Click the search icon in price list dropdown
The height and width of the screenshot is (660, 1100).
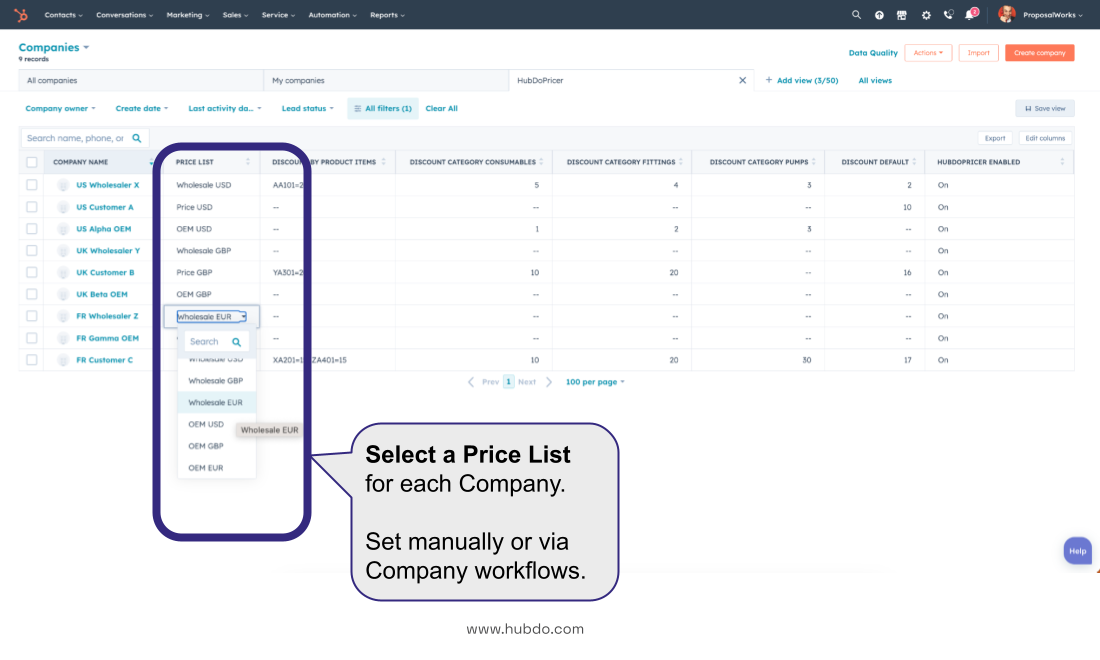click(x=236, y=342)
